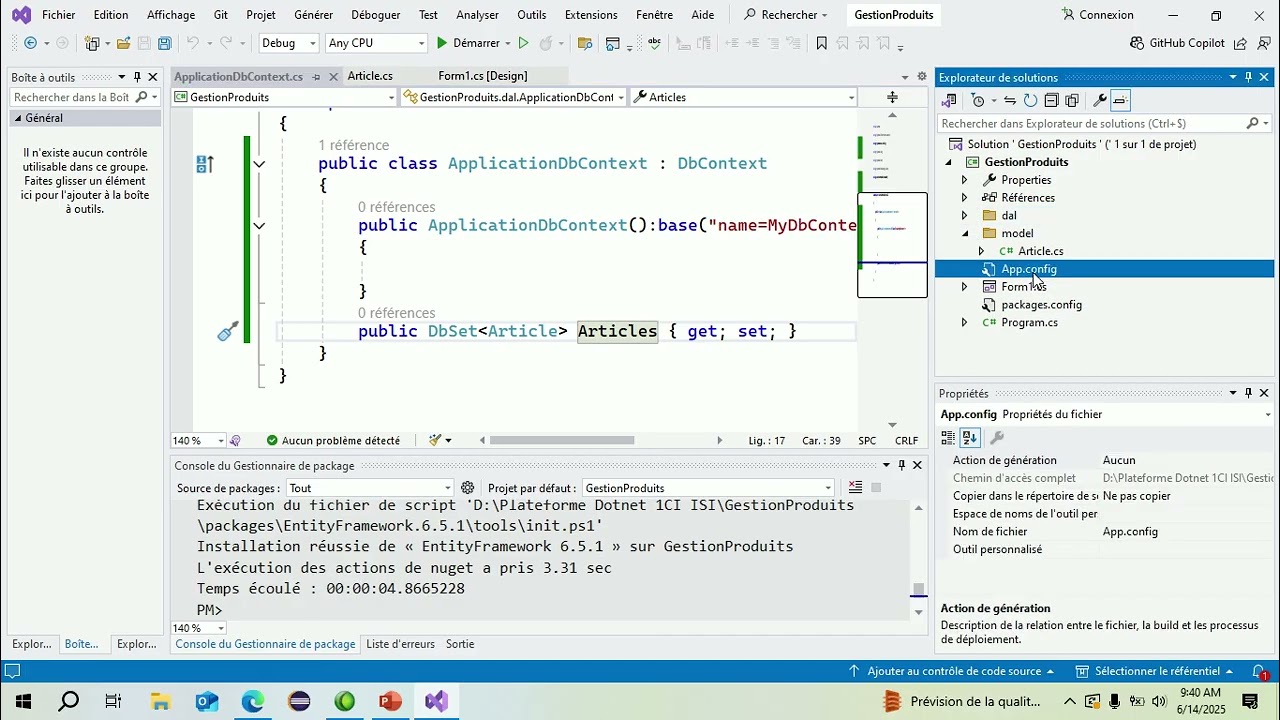Screen dimensions: 1280x720
Task: Pin the Boîte à outils panel
Action: (137, 77)
